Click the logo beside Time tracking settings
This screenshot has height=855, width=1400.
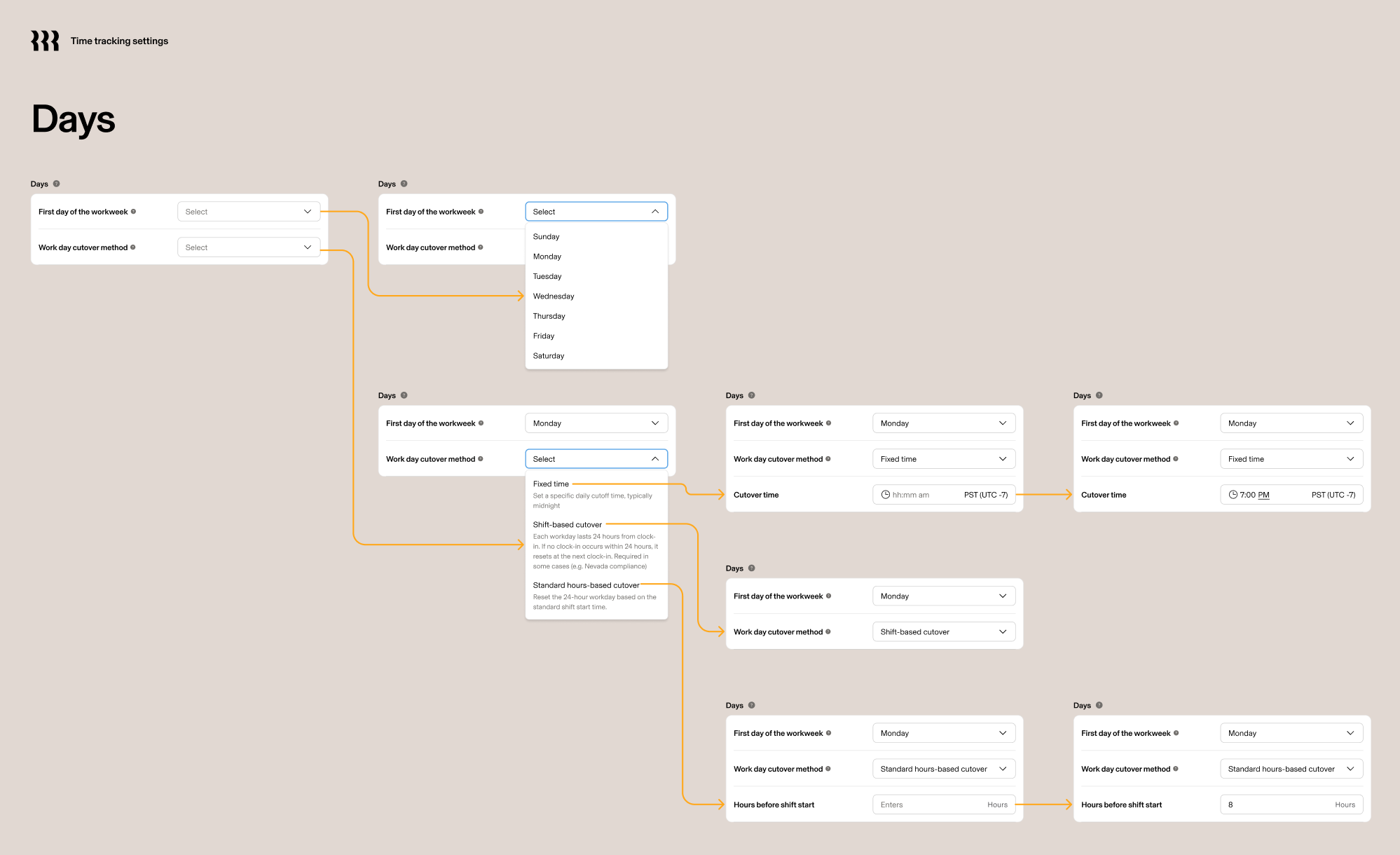coord(45,41)
